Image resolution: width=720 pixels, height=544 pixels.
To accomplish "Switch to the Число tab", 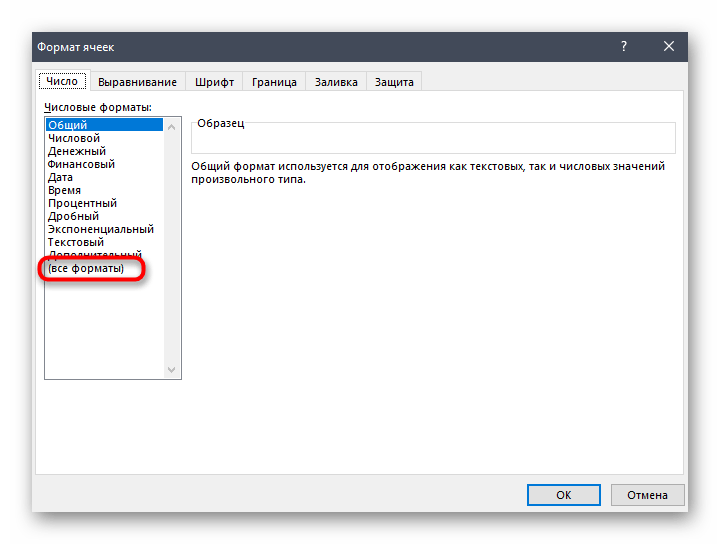I will click(x=62, y=81).
